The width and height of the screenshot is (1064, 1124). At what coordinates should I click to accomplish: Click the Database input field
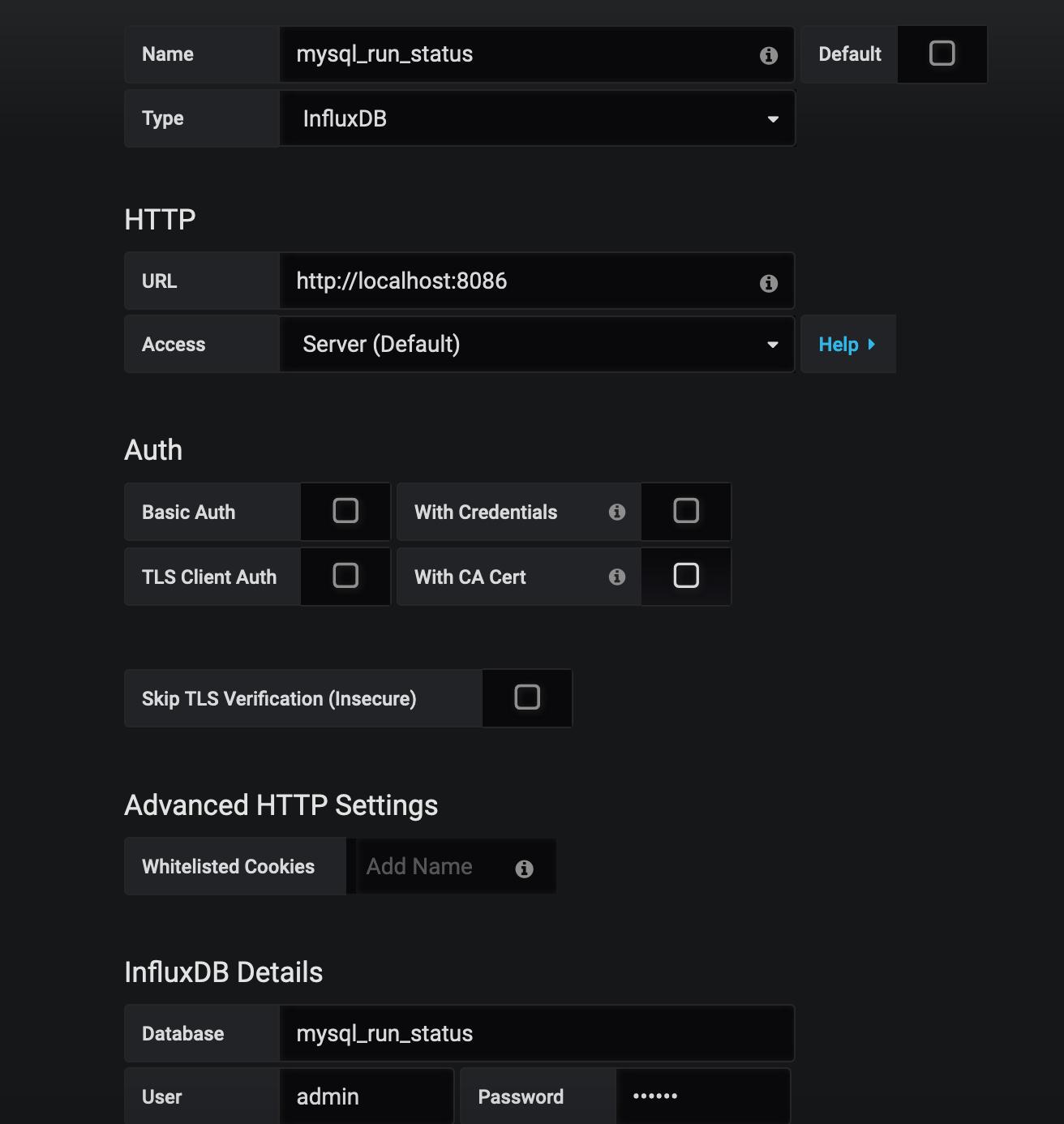click(537, 1033)
